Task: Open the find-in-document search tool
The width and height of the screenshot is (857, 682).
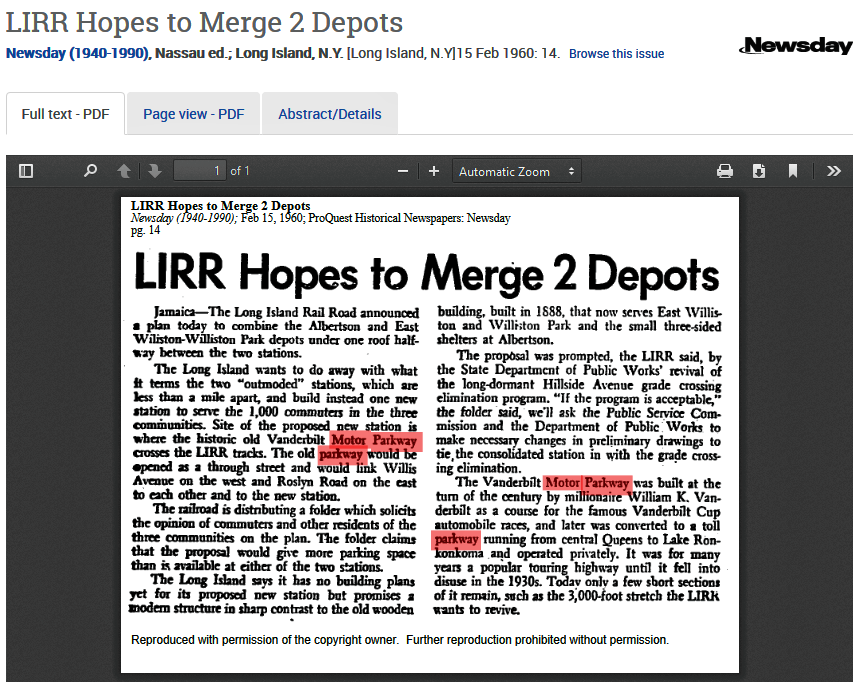Action: tap(90, 171)
